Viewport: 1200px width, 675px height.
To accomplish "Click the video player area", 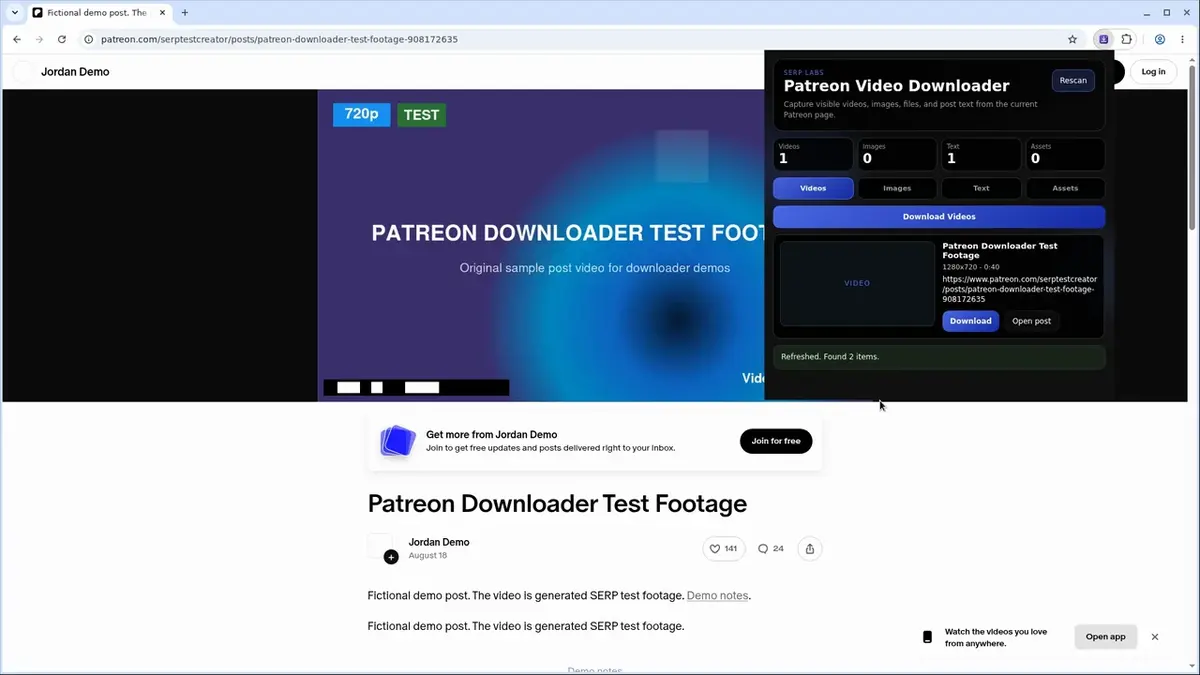I will (x=540, y=245).
